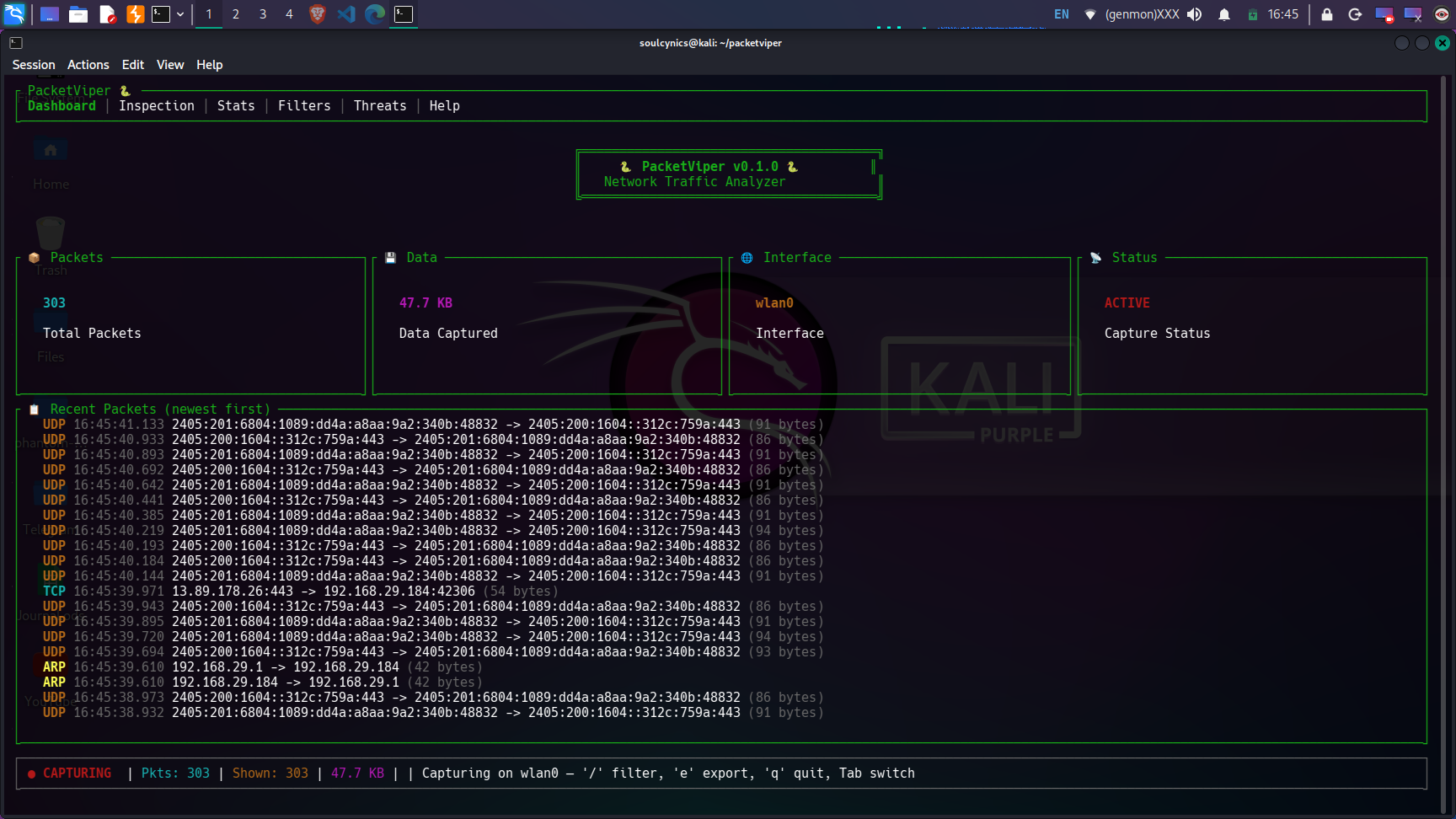Switch to the Stats tab
1456x819 pixels.
tap(236, 106)
